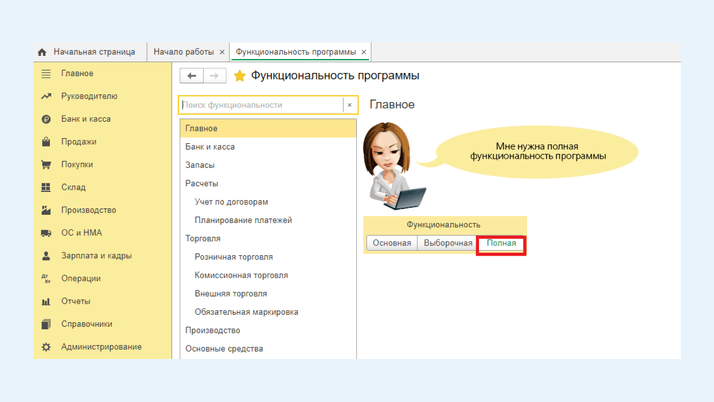The width and height of the screenshot is (714, 402).
Task: Click the Администрирование gear icon
Action: point(46,347)
